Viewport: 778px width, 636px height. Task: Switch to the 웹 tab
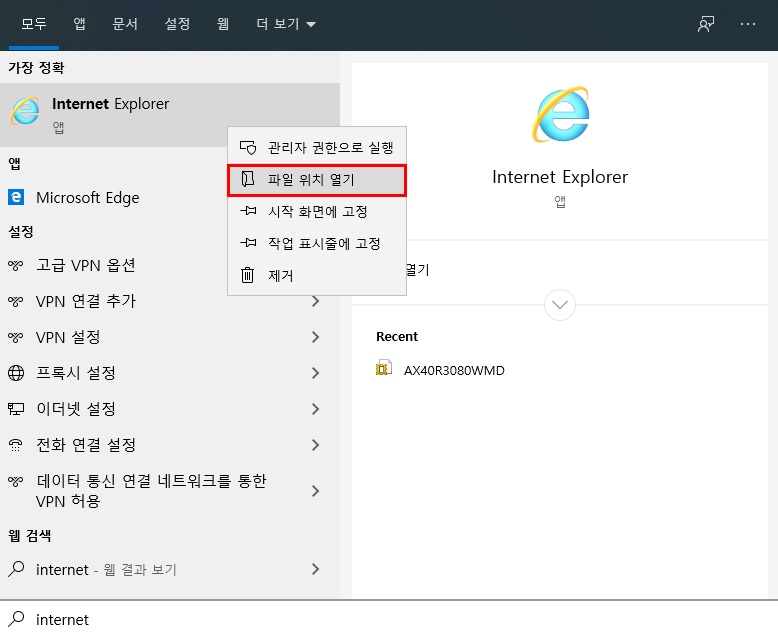coord(223,24)
